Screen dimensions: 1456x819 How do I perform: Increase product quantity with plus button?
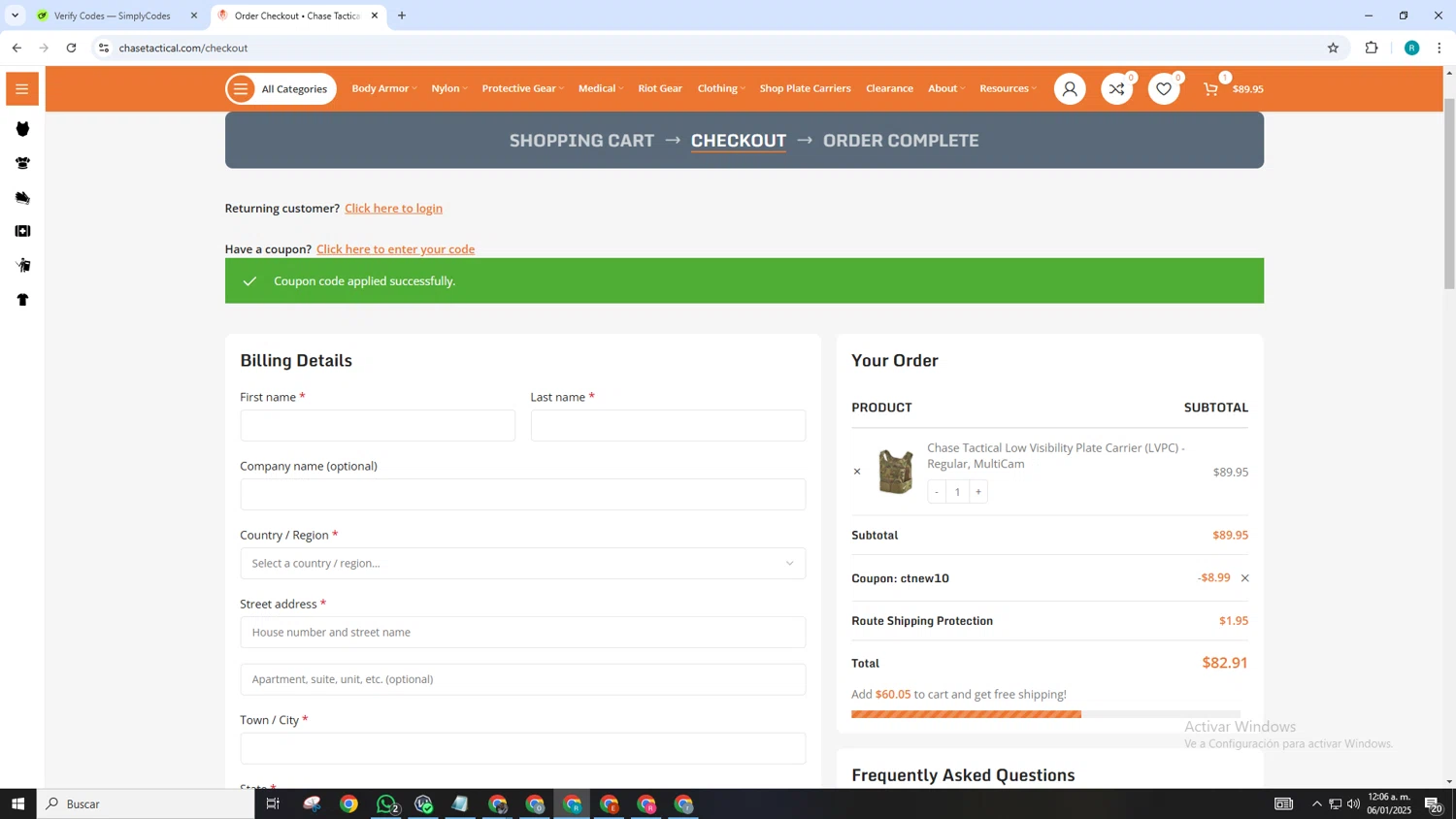coord(978,492)
